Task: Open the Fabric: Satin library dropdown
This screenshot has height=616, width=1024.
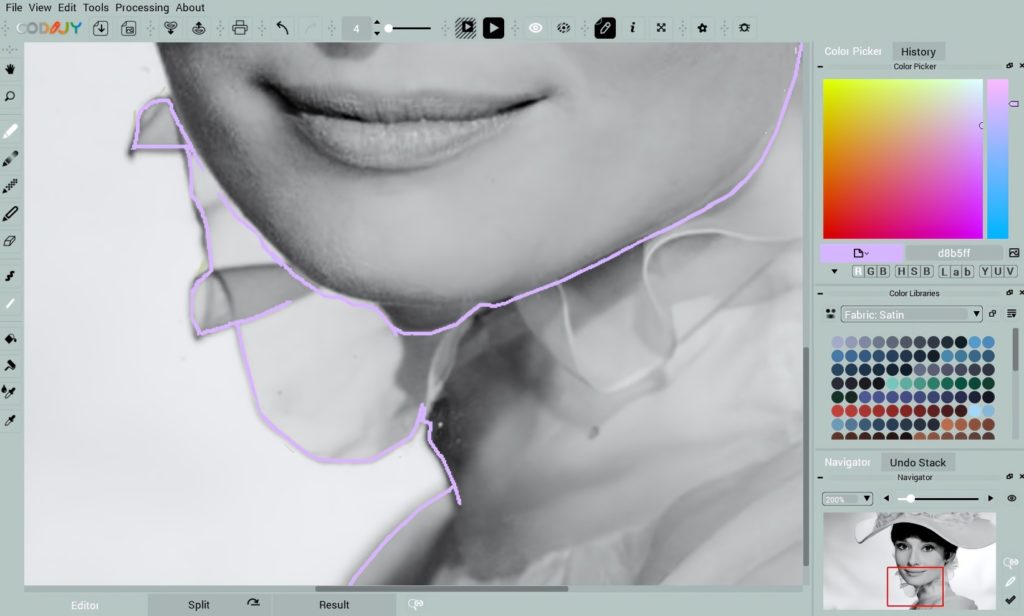Action: (911, 313)
